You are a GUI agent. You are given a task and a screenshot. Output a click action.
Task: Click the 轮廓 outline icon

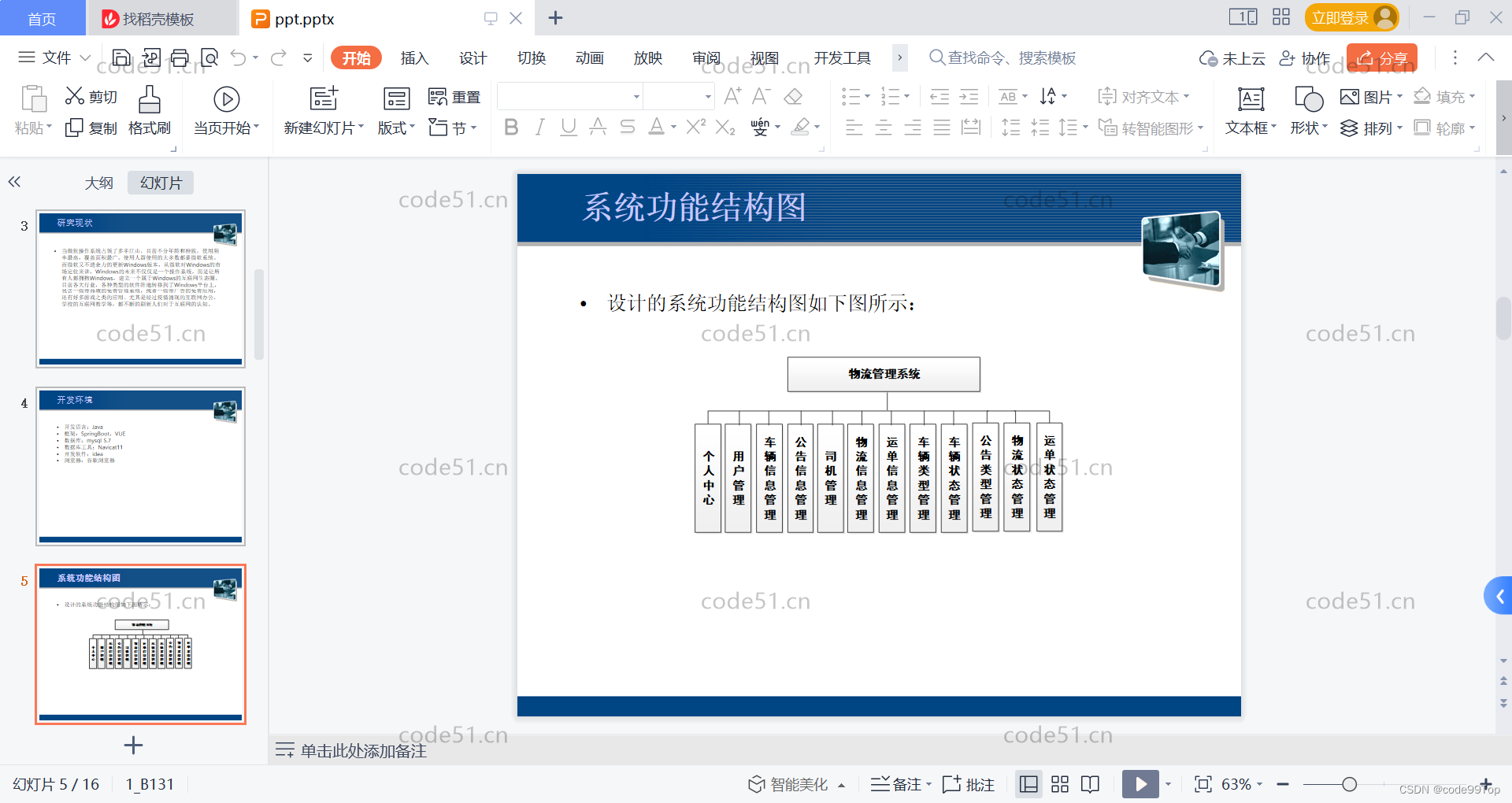click(1422, 128)
